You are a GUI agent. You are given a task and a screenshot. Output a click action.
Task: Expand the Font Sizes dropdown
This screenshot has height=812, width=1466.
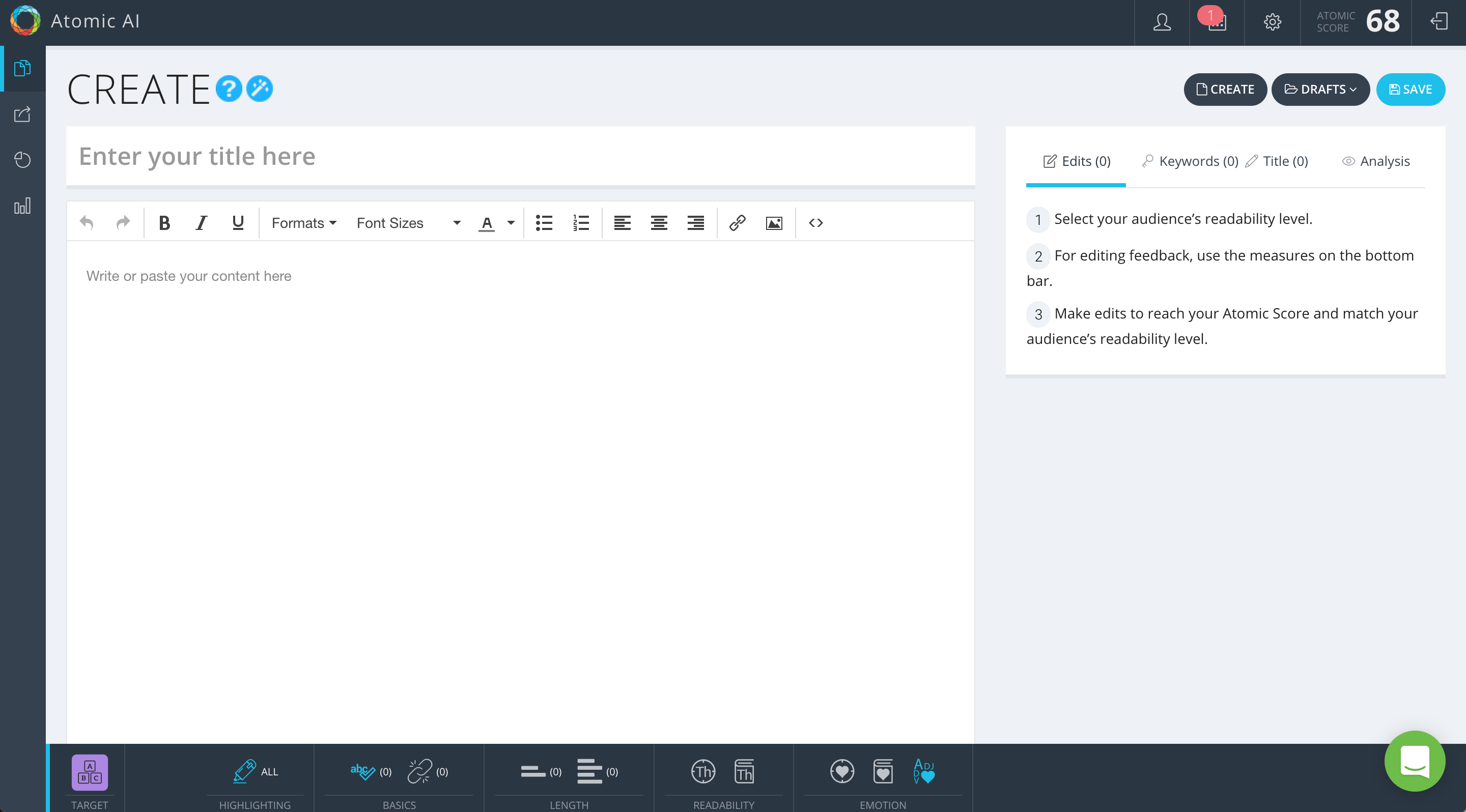[x=408, y=223]
